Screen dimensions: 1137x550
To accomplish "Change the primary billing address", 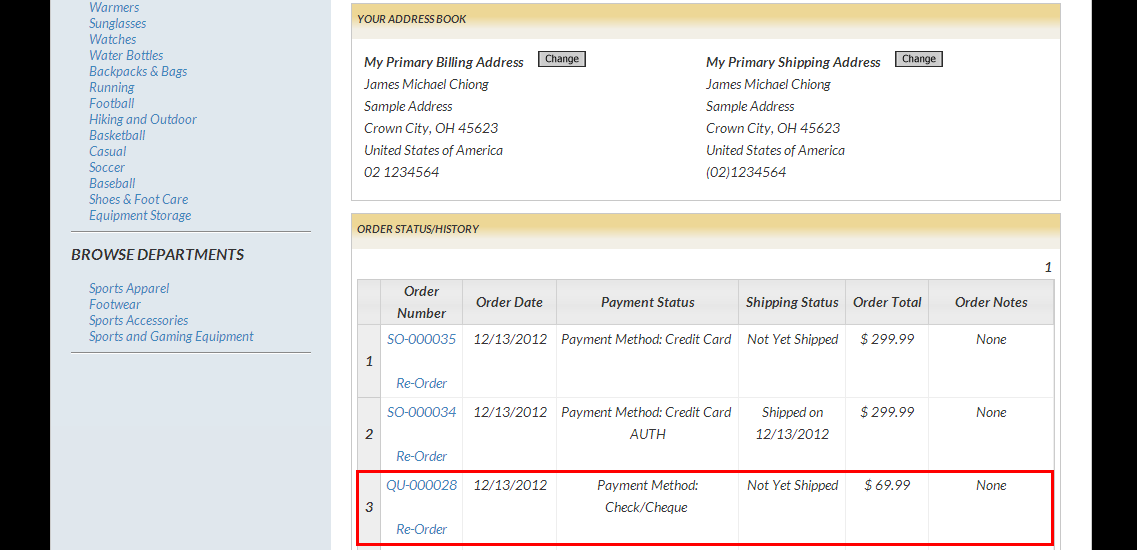I will pos(561,59).
